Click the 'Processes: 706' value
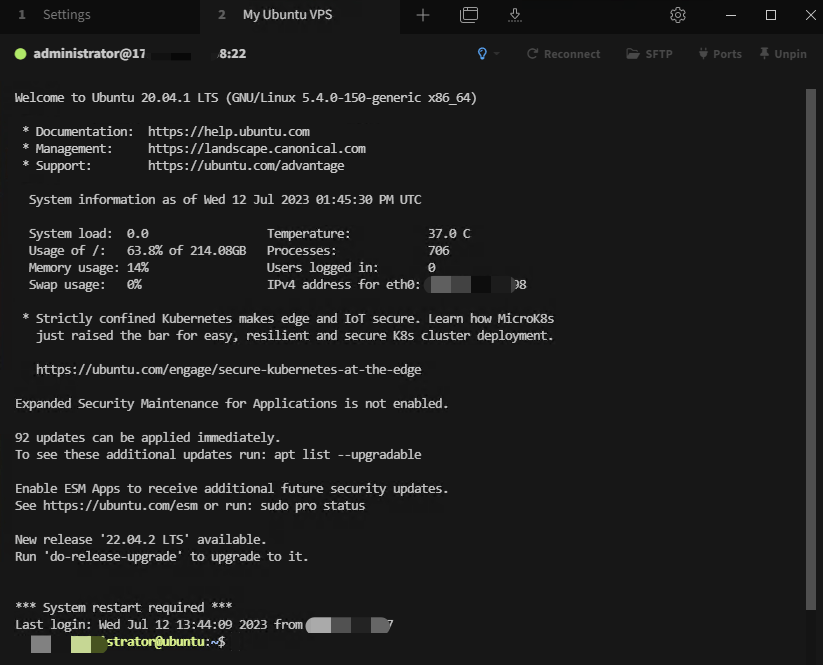823x665 pixels. pyautogui.click(x=439, y=250)
